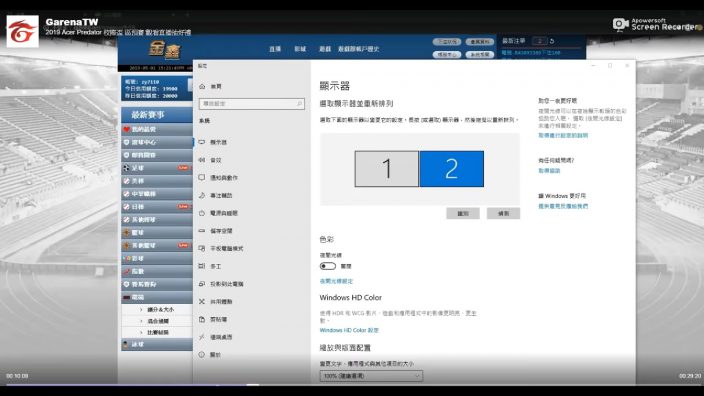The height and width of the screenshot is (396, 704).
Task: Select the Sound (音效) speaker icon
Action: pos(202,160)
